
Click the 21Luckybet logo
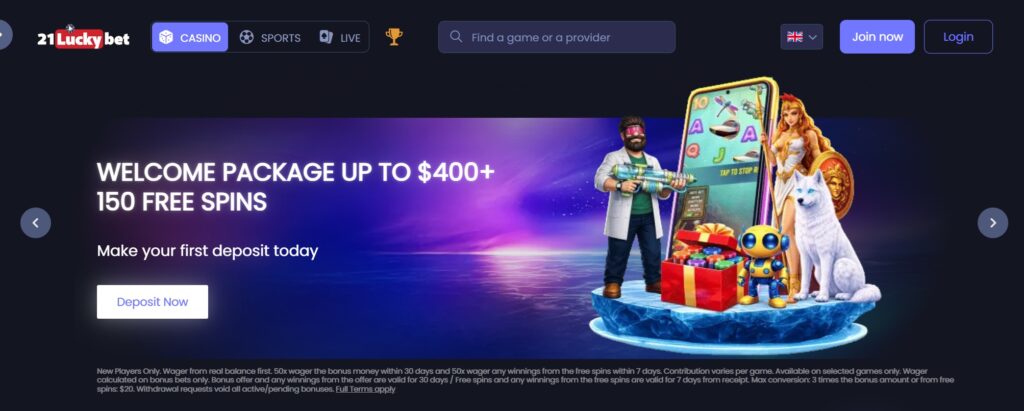pyautogui.click(x=84, y=37)
